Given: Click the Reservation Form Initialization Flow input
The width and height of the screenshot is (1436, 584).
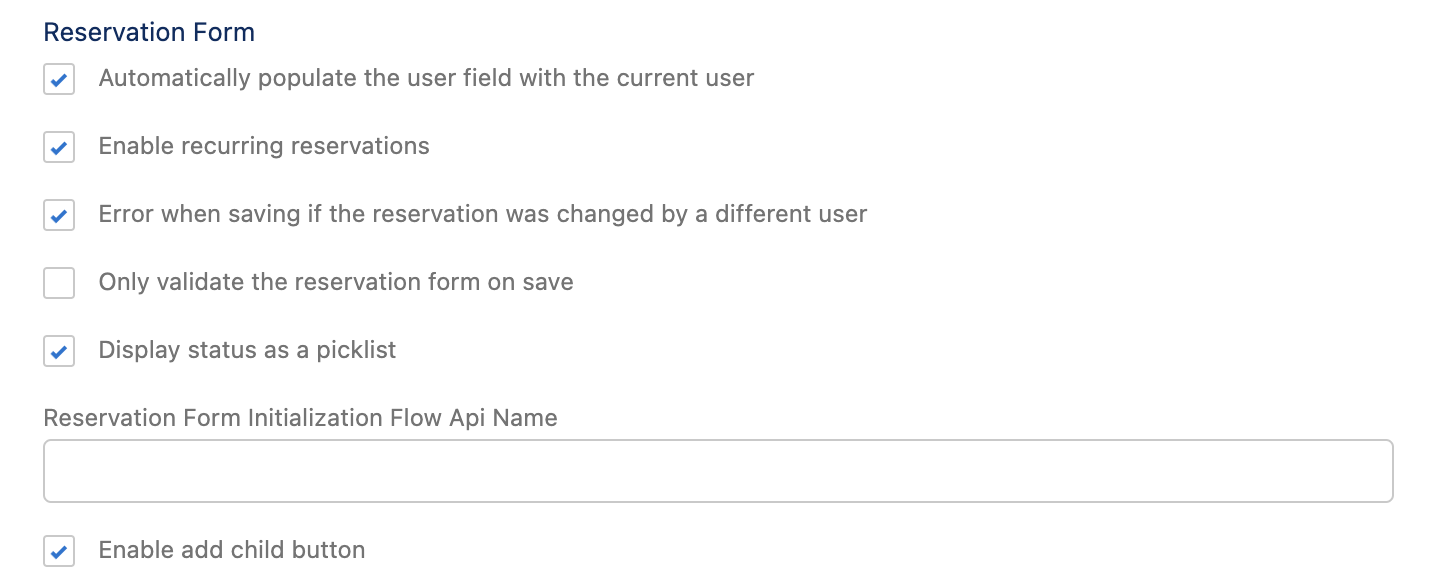Looking at the screenshot, I should 718,471.
